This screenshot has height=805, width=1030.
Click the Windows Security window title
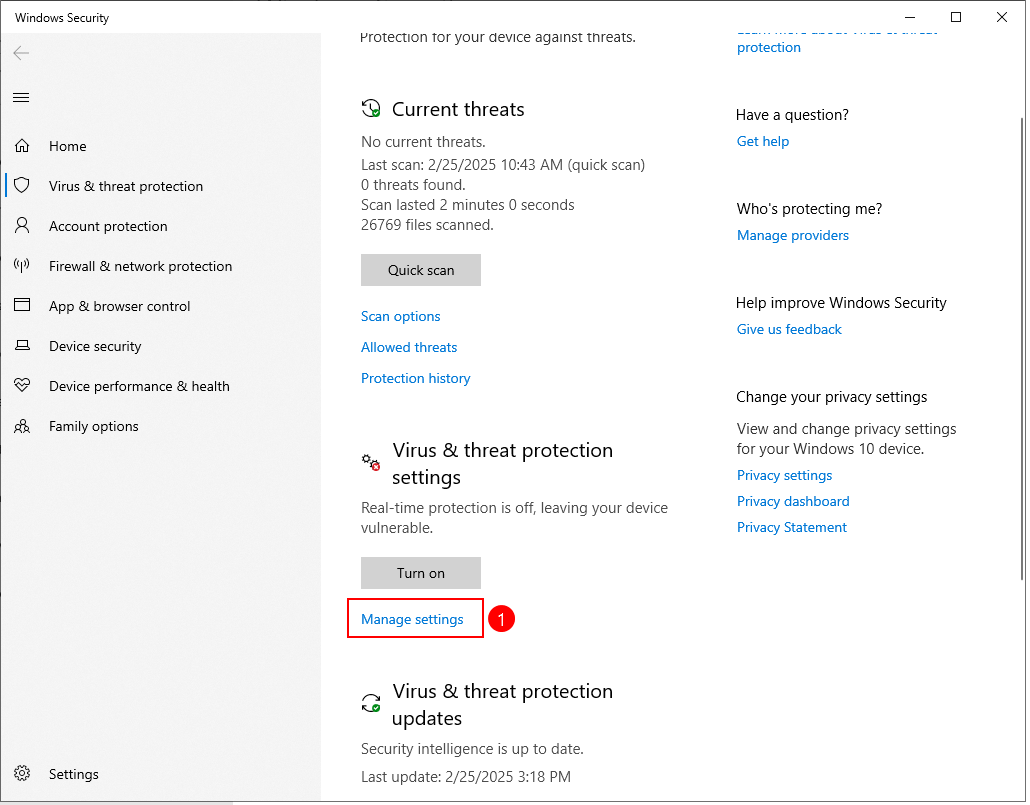click(62, 18)
